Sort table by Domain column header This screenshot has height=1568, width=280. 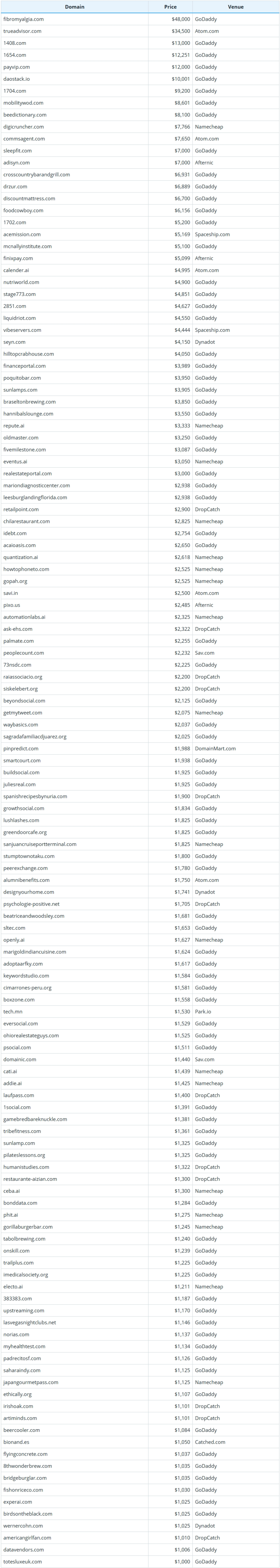(74, 7)
